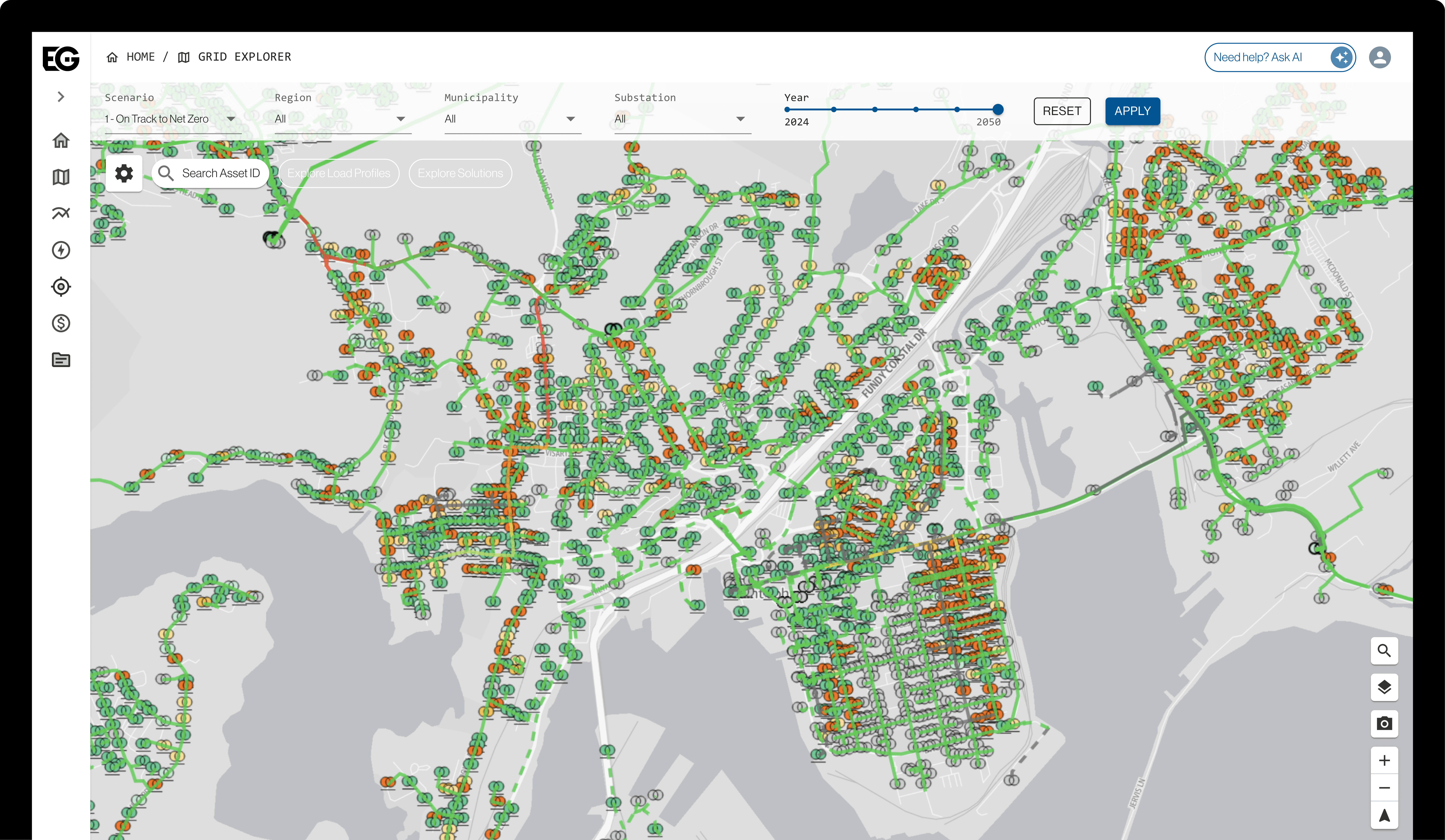Click the map layers icon
The height and width of the screenshot is (840, 1445).
1384,687
